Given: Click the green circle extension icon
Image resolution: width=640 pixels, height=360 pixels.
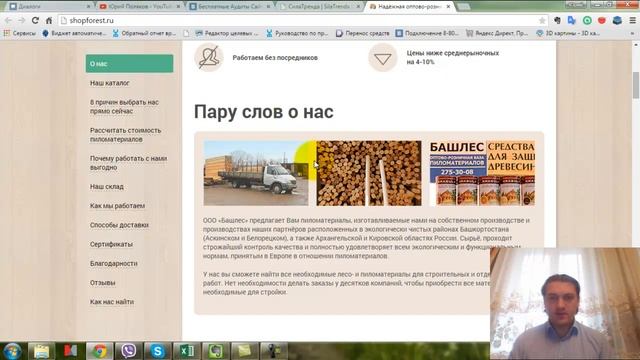Looking at the screenshot, I should click(587, 20).
